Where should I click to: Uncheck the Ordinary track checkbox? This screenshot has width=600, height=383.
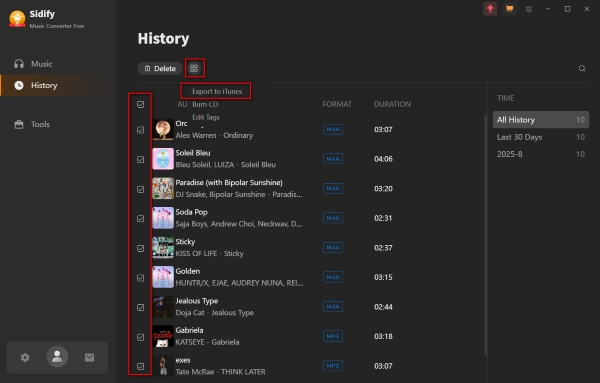pyautogui.click(x=140, y=130)
